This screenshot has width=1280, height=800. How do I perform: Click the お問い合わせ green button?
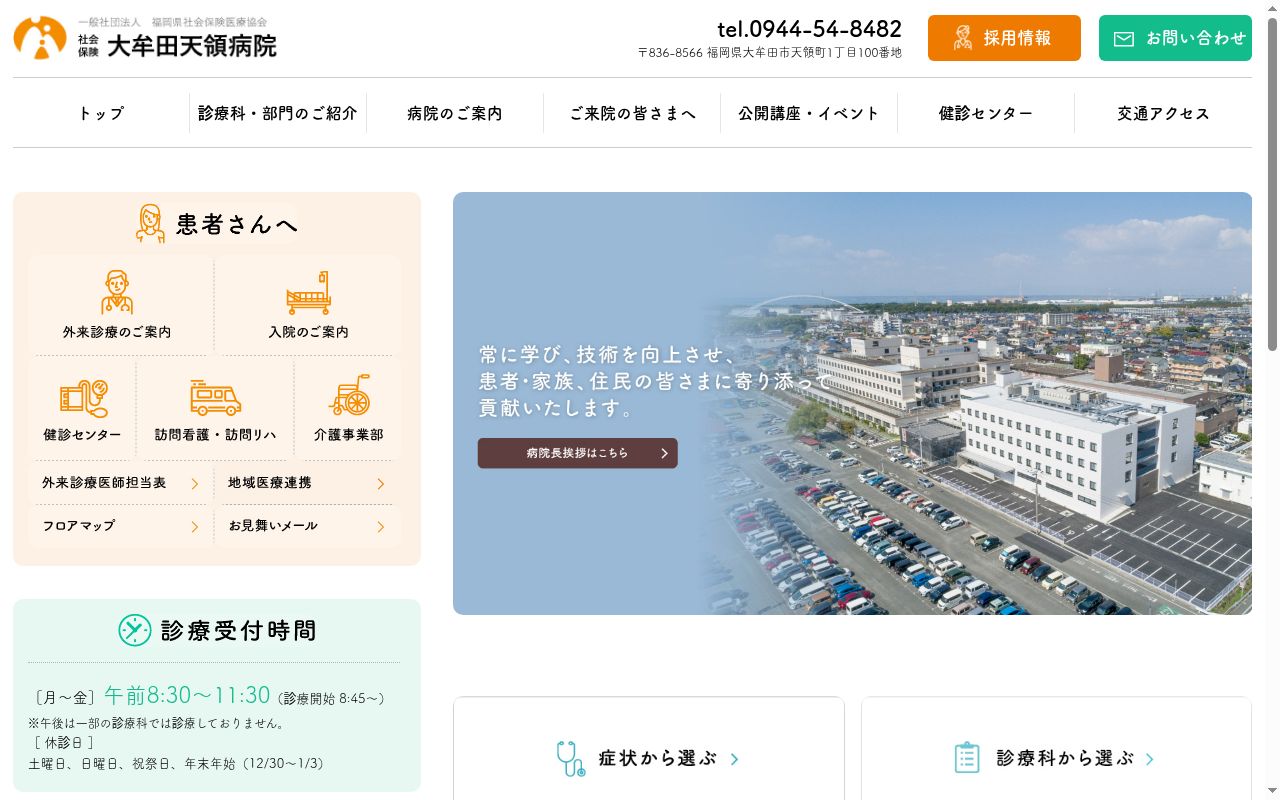pyautogui.click(x=1175, y=38)
